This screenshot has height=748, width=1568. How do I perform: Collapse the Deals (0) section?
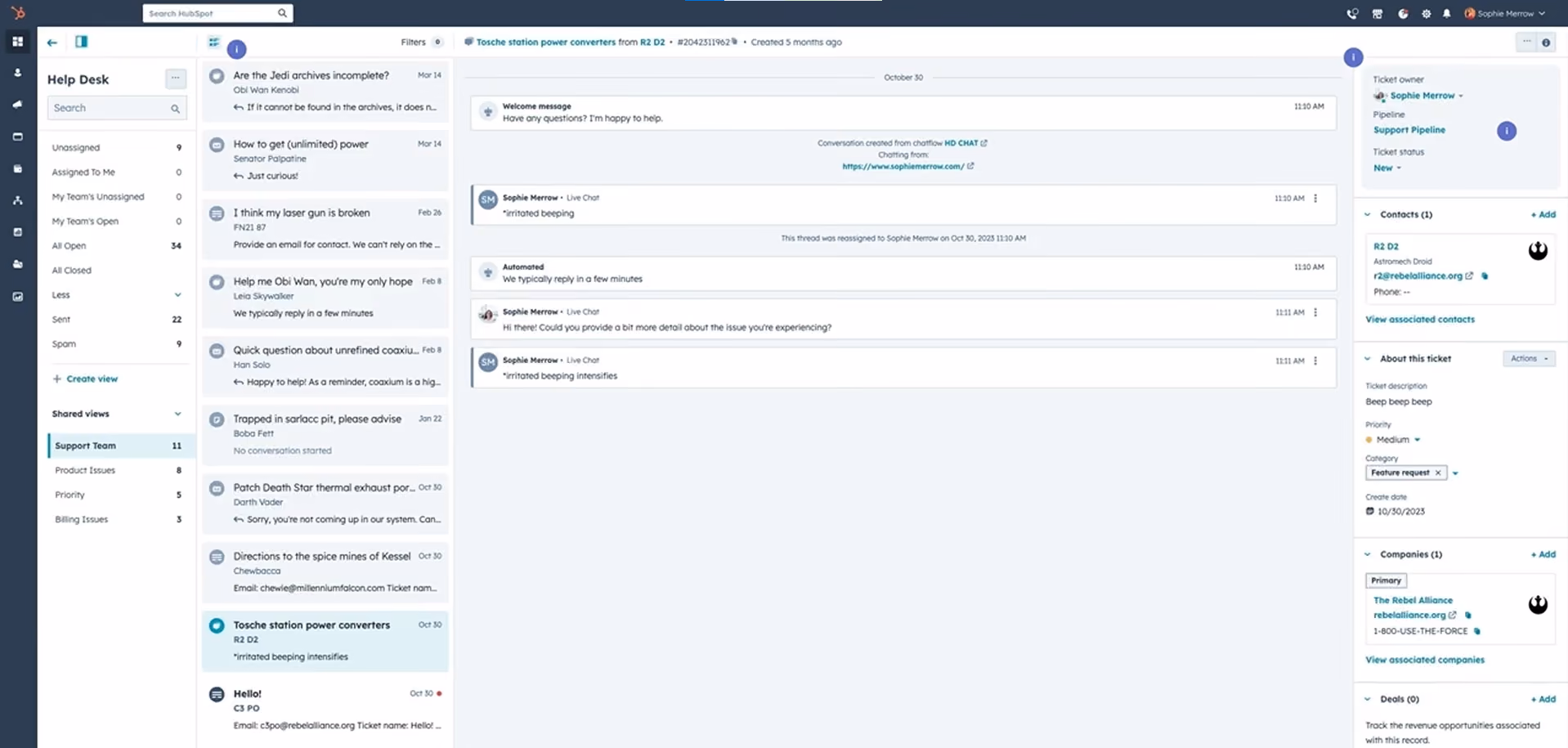[1368, 700]
